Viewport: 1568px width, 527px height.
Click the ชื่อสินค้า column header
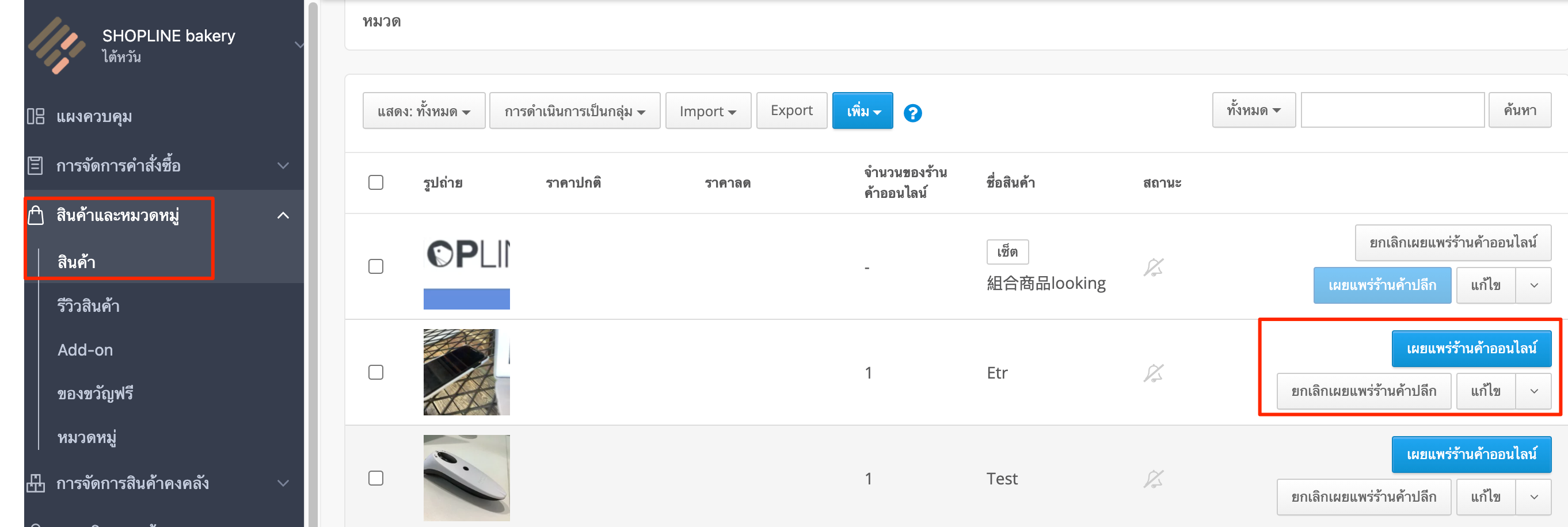1010,182
